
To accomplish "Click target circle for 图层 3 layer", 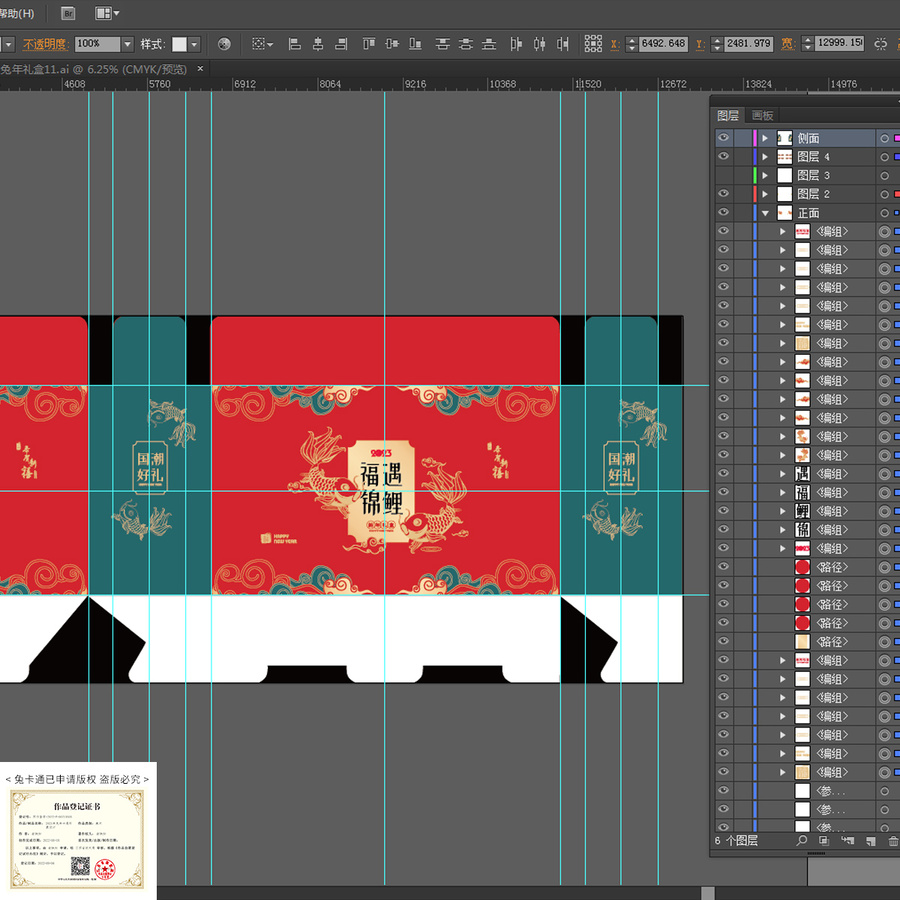I will click(x=885, y=176).
